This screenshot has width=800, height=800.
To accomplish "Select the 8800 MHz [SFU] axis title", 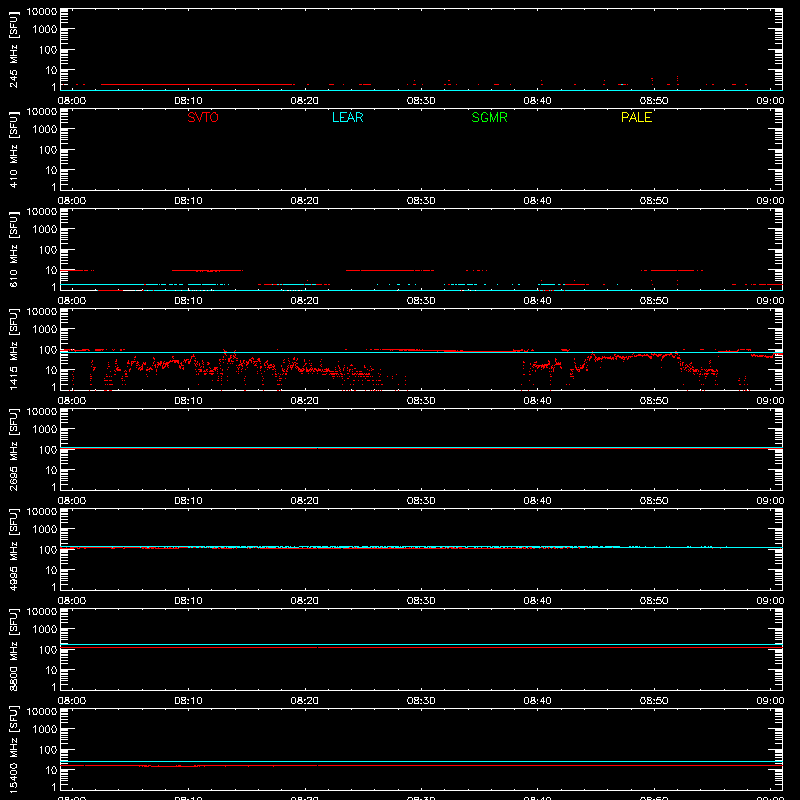I will 13,649.
